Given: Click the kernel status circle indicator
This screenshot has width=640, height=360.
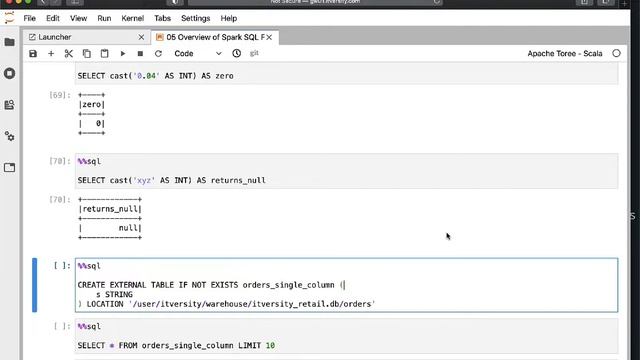Looking at the screenshot, I should 616,53.
